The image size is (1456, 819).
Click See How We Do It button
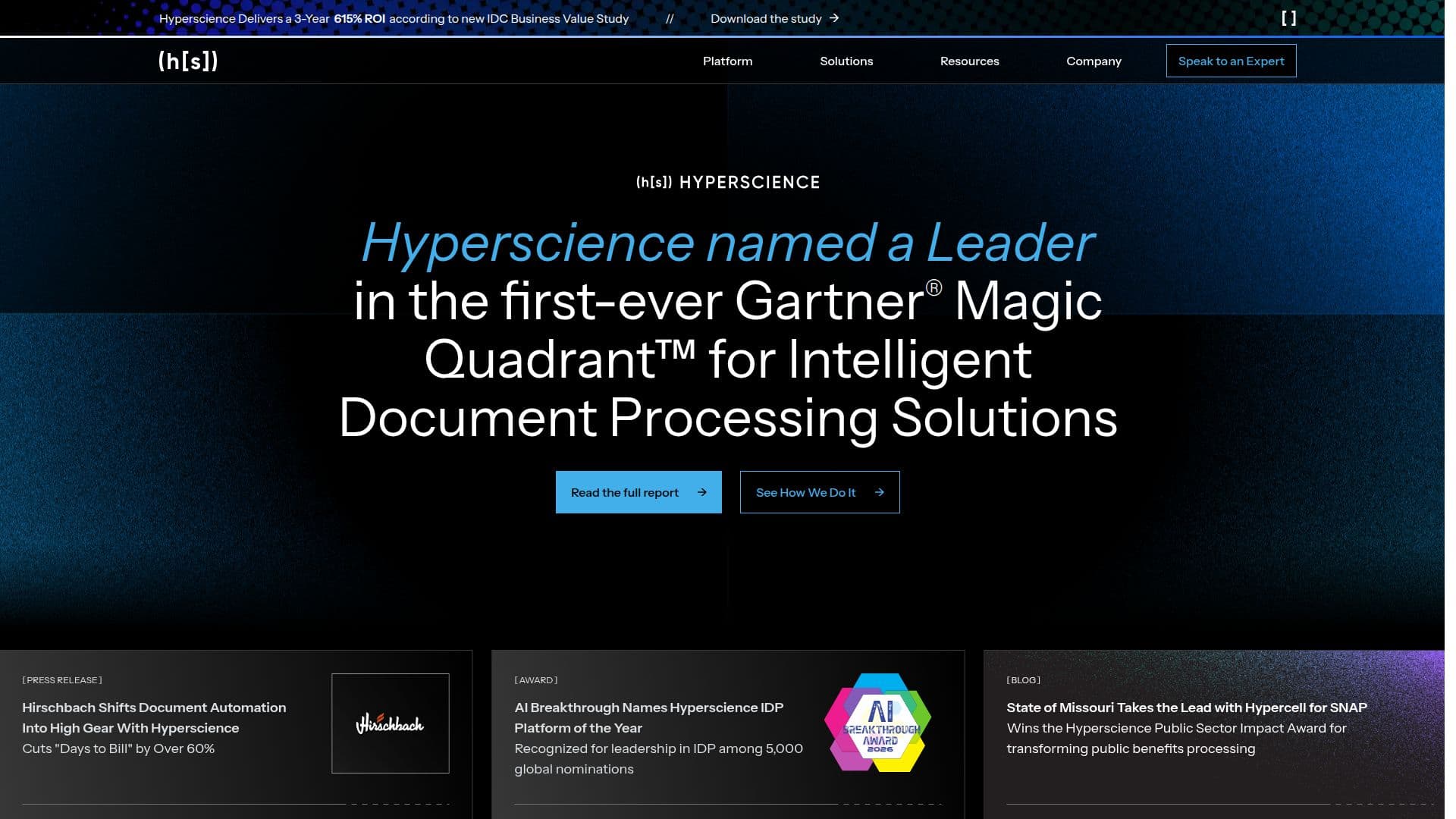(820, 492)
